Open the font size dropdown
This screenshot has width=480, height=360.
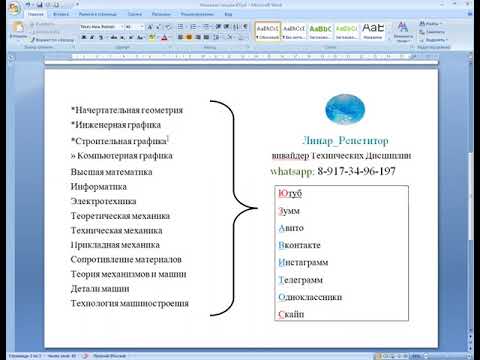click(142, 27)
